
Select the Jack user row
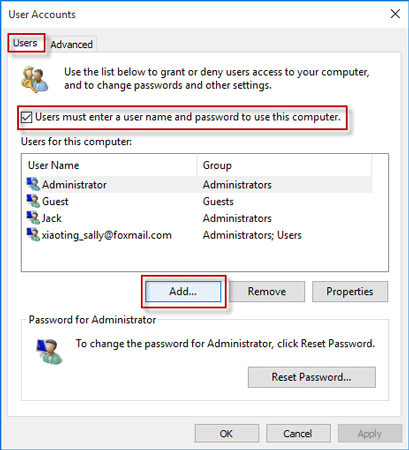click(x=199, y=218)
